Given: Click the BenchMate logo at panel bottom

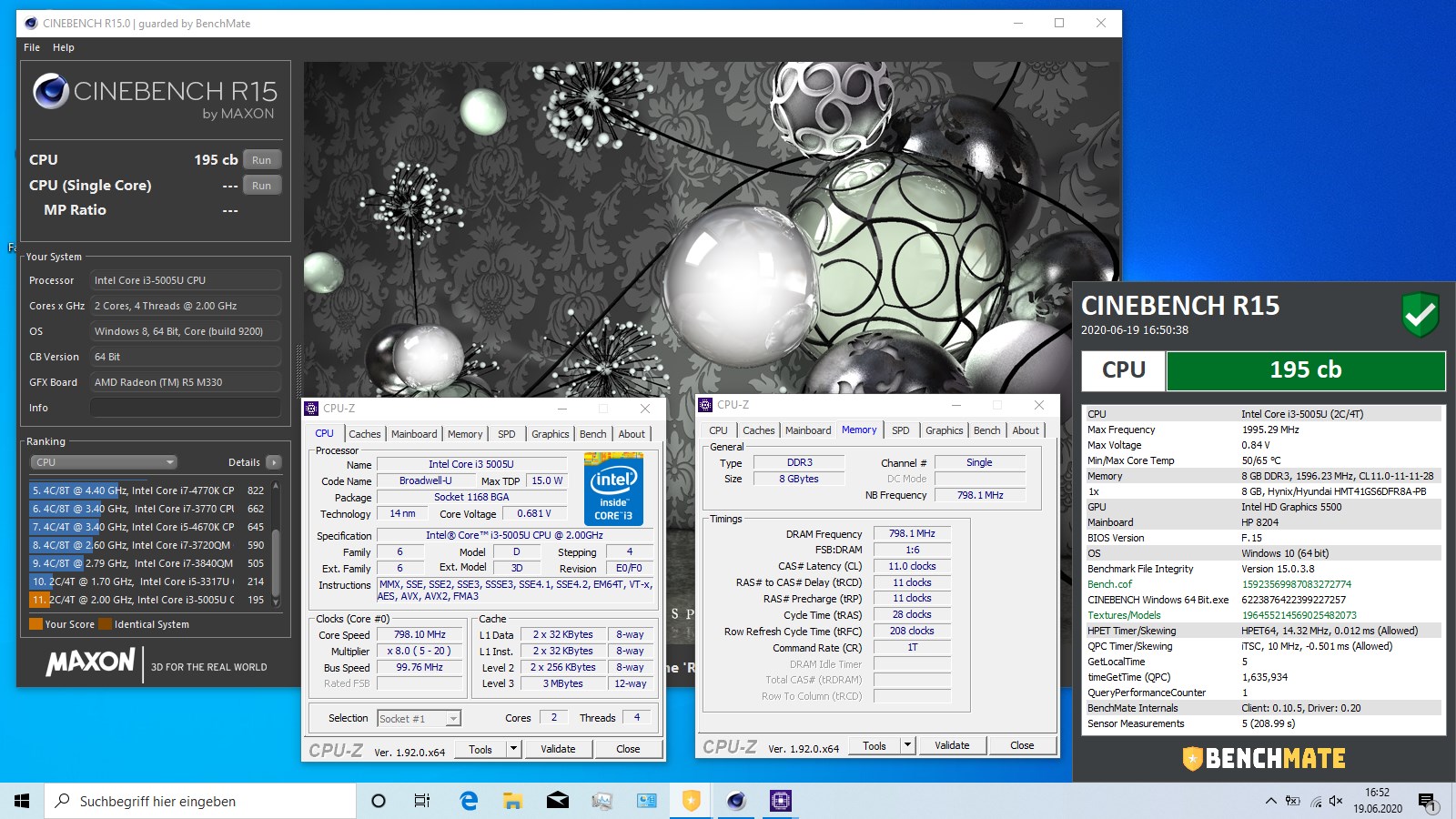Looking at the screenshot, I should click(x=1264, y=758).
